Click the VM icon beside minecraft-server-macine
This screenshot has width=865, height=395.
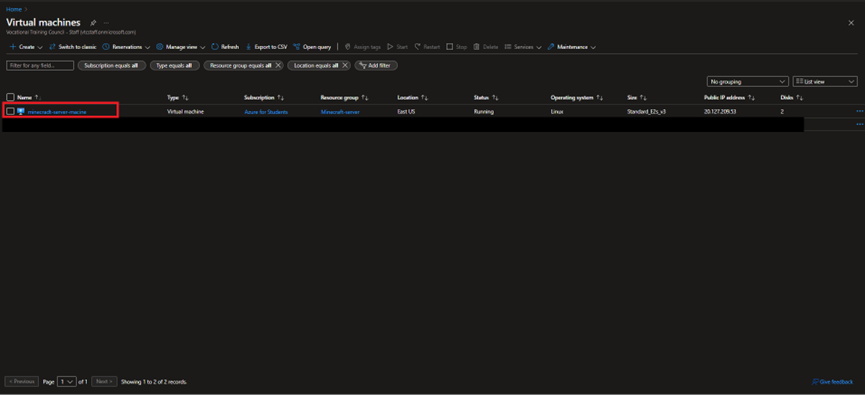[21, 111]
